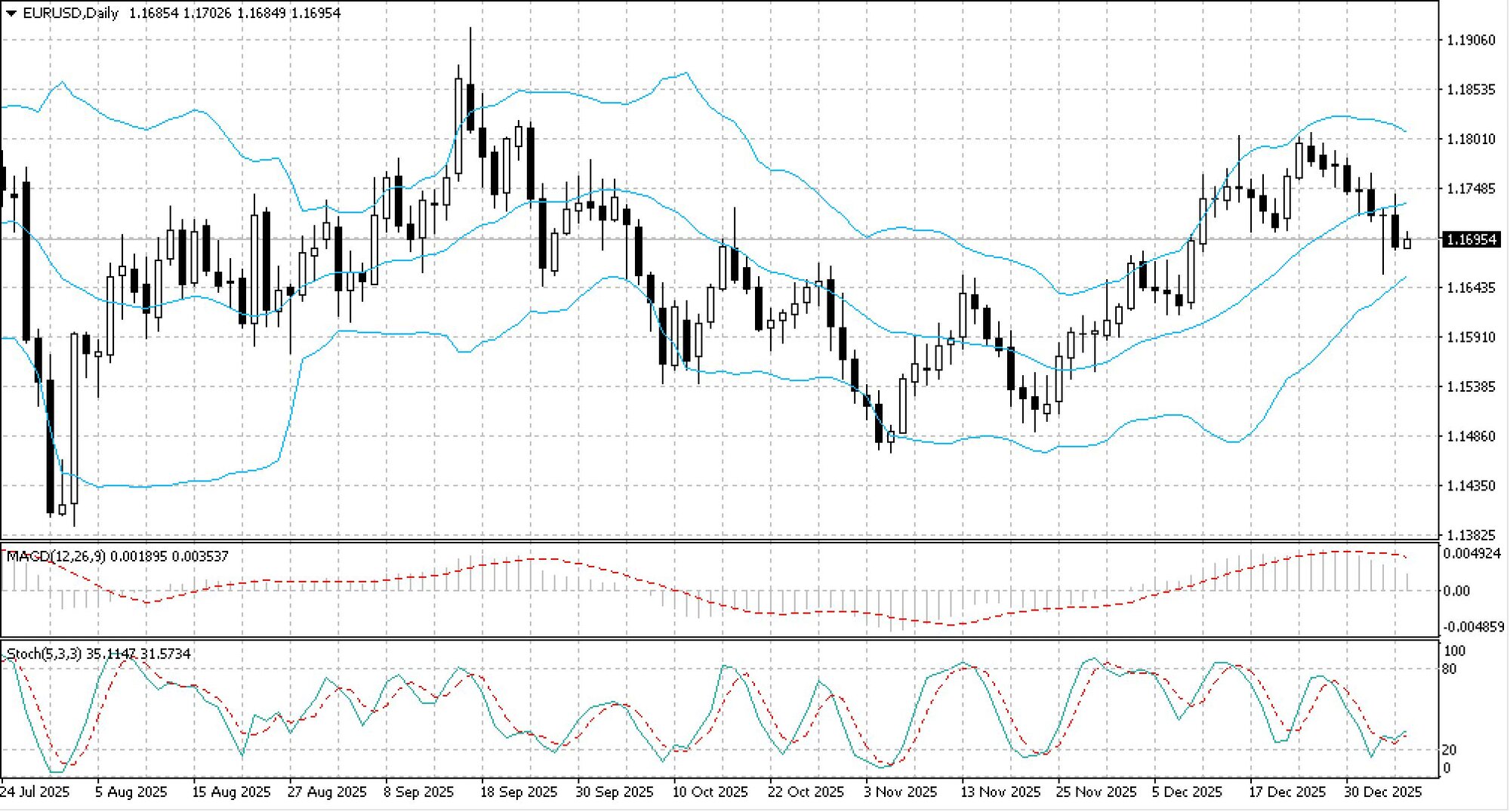1510x812 pixels.
Task: Click the 5 Dec 2025 date label
Action: point(1187,792)
